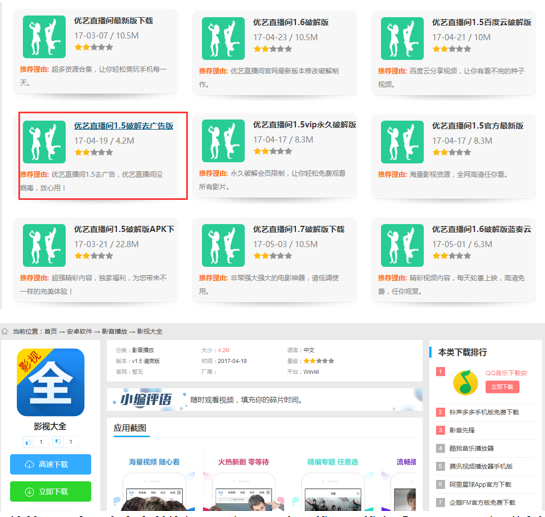
Task: Go to 影音播放 in the breadcrumb
Action: 114,331
